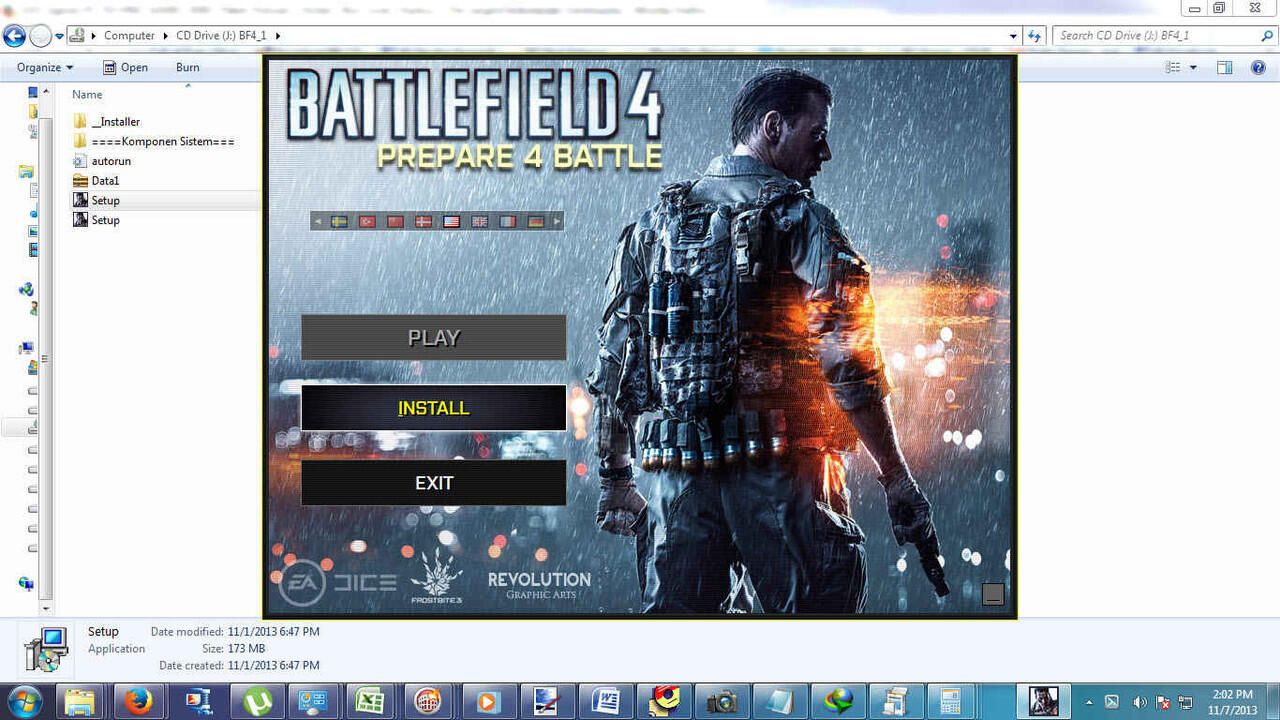1280x720 pixels.
Task: Select the autorun file
Action: (101, 161)
